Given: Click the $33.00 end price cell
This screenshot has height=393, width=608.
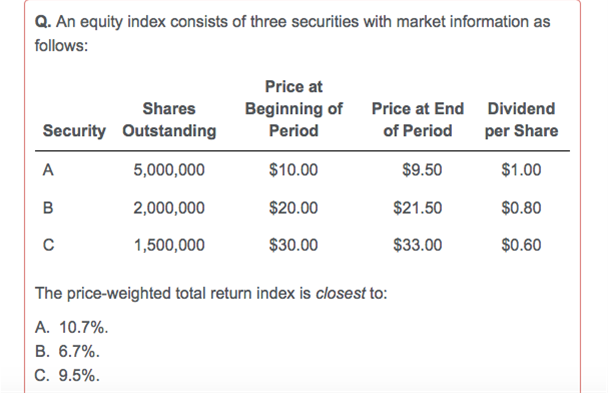Looking at the screenshot, I should [418, 245].
